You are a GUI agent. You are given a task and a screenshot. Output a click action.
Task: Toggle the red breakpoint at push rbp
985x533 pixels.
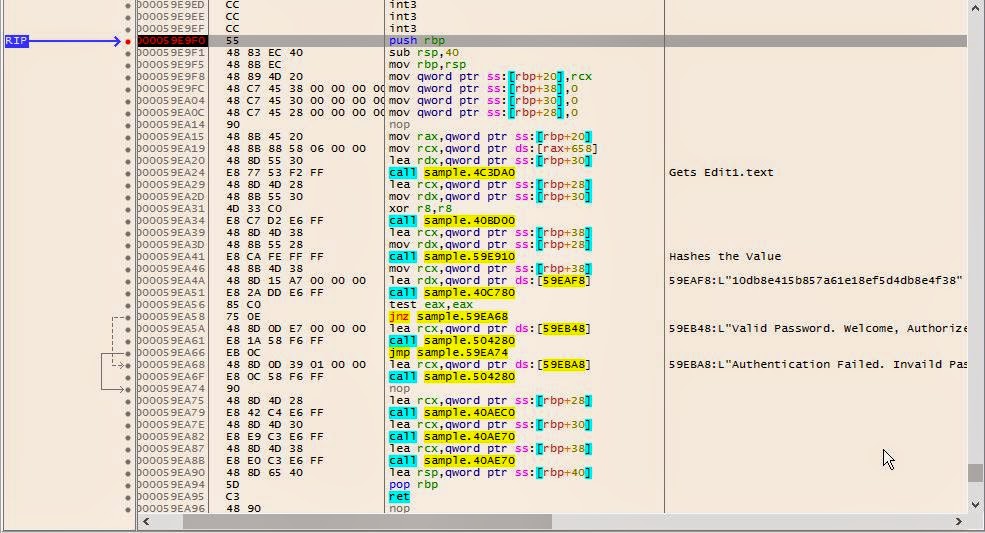click(x=128, y=41)
